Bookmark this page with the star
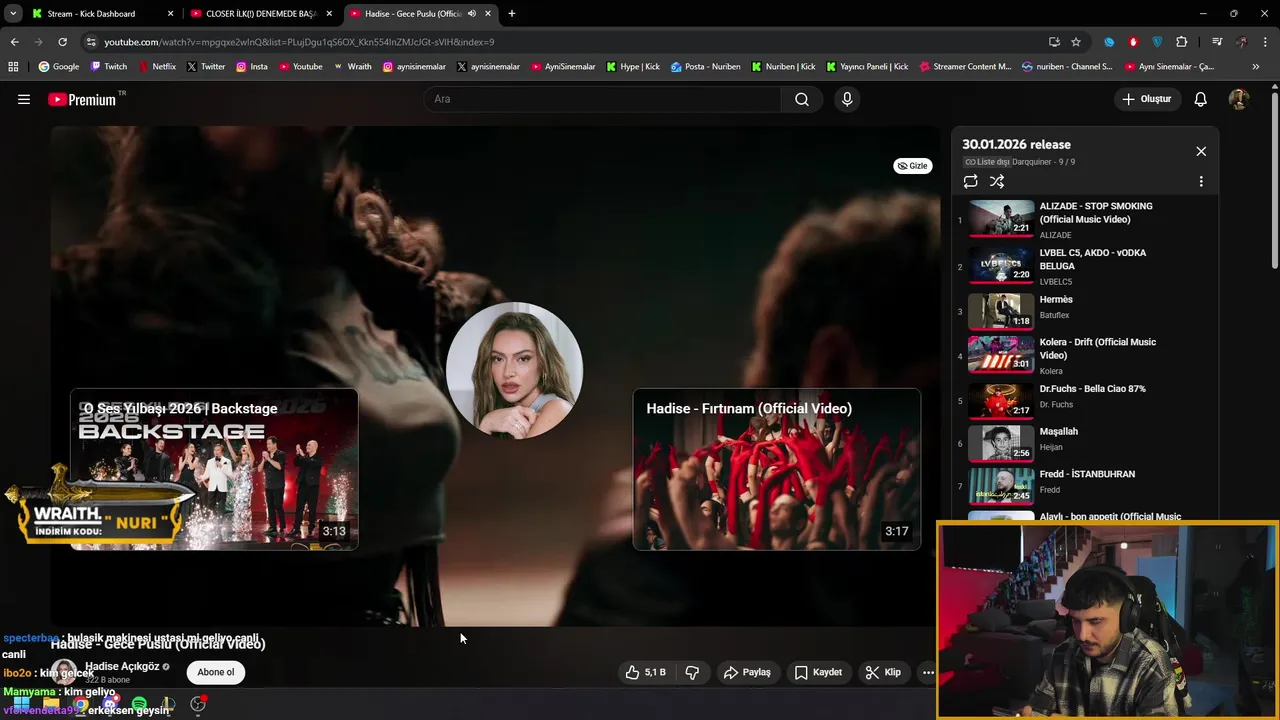This screenshot has width=1280, height=720. (1076, 42)
